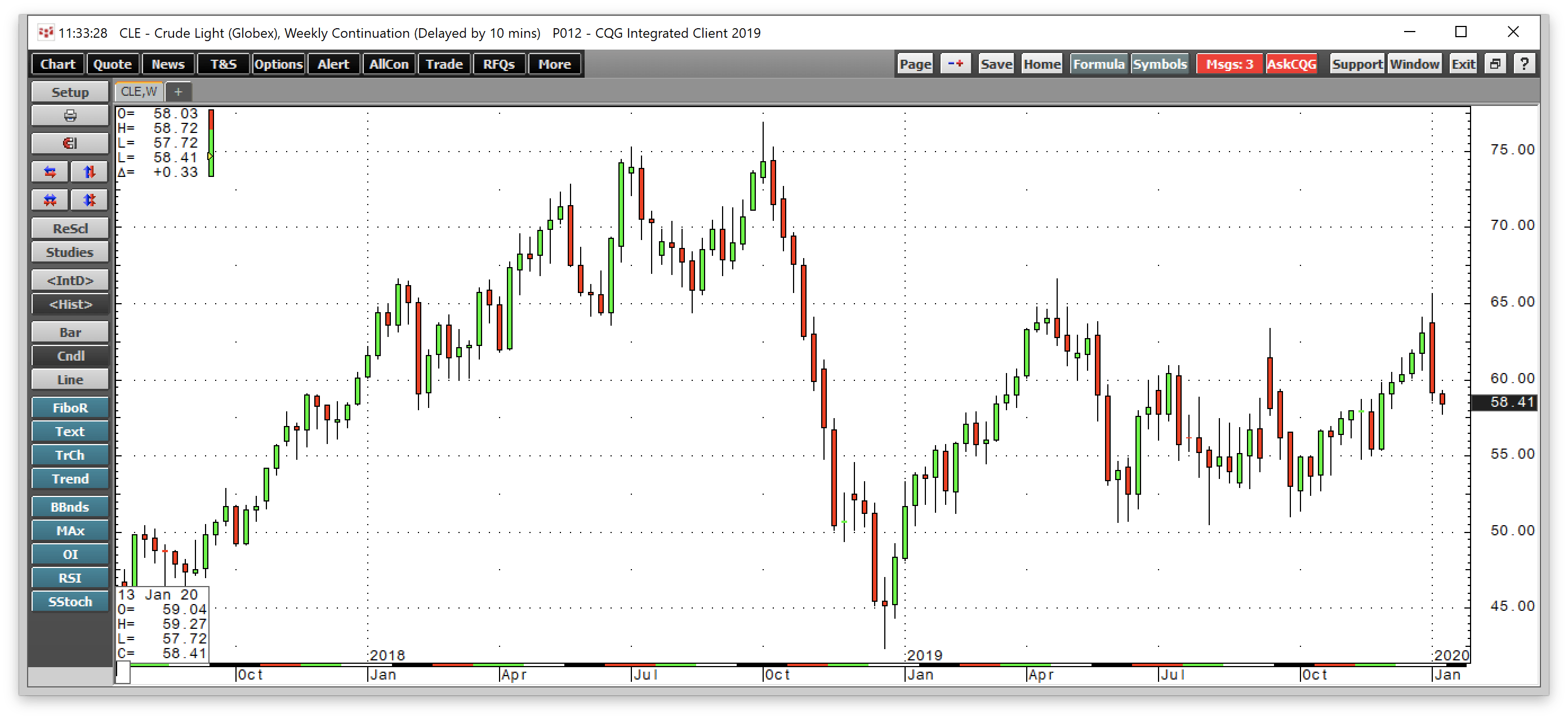Open the Setup button

pyautogui.click(x=70, y=92)
